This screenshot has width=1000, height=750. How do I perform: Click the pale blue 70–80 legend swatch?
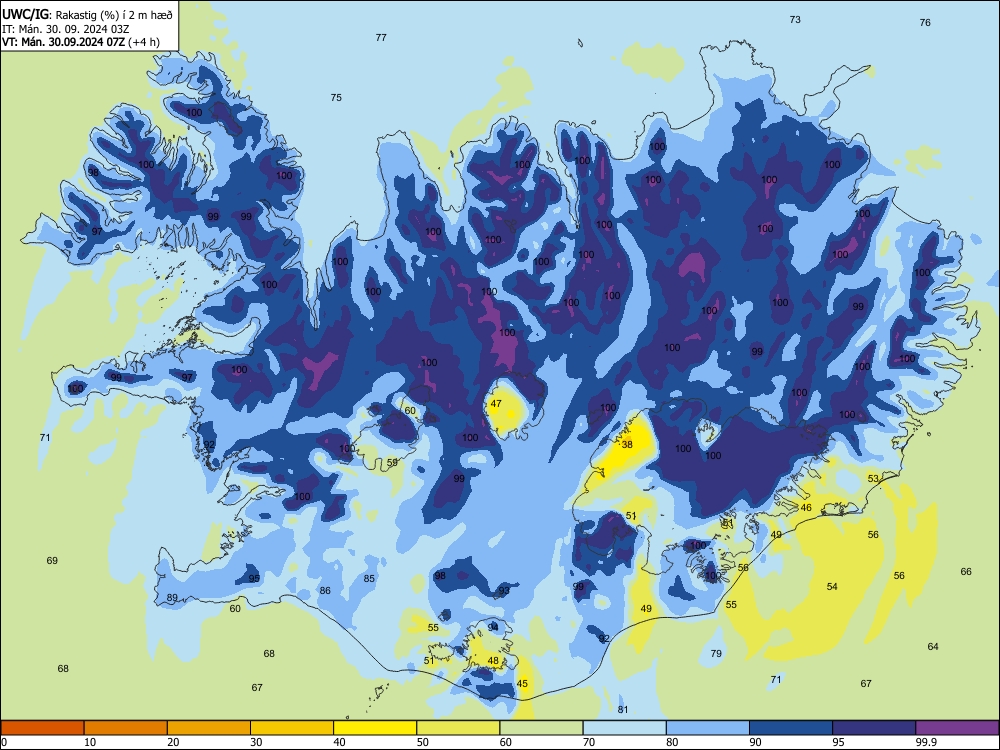tap(624, 728)
